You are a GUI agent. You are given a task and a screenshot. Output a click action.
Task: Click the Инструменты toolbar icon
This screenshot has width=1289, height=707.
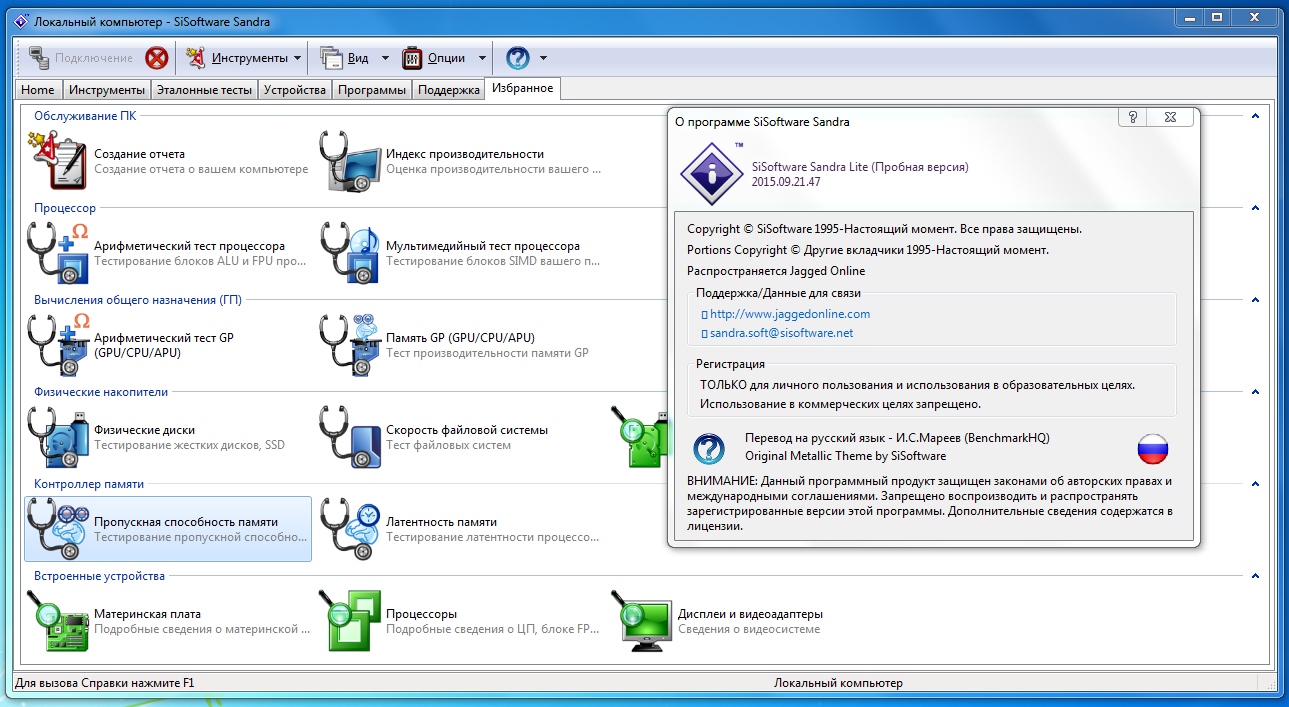(197, 58)
